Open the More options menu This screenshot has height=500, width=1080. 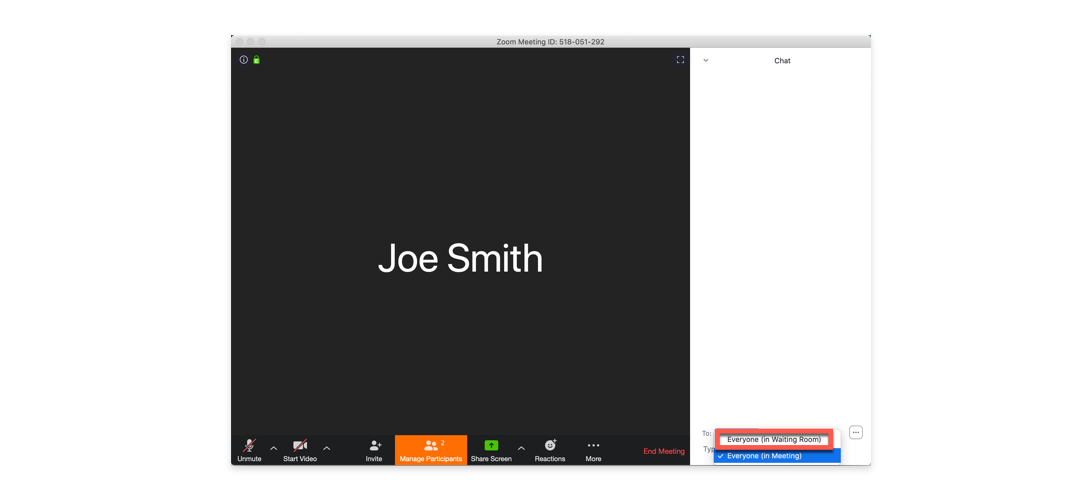pyautogui.click(x=593, y=446)
